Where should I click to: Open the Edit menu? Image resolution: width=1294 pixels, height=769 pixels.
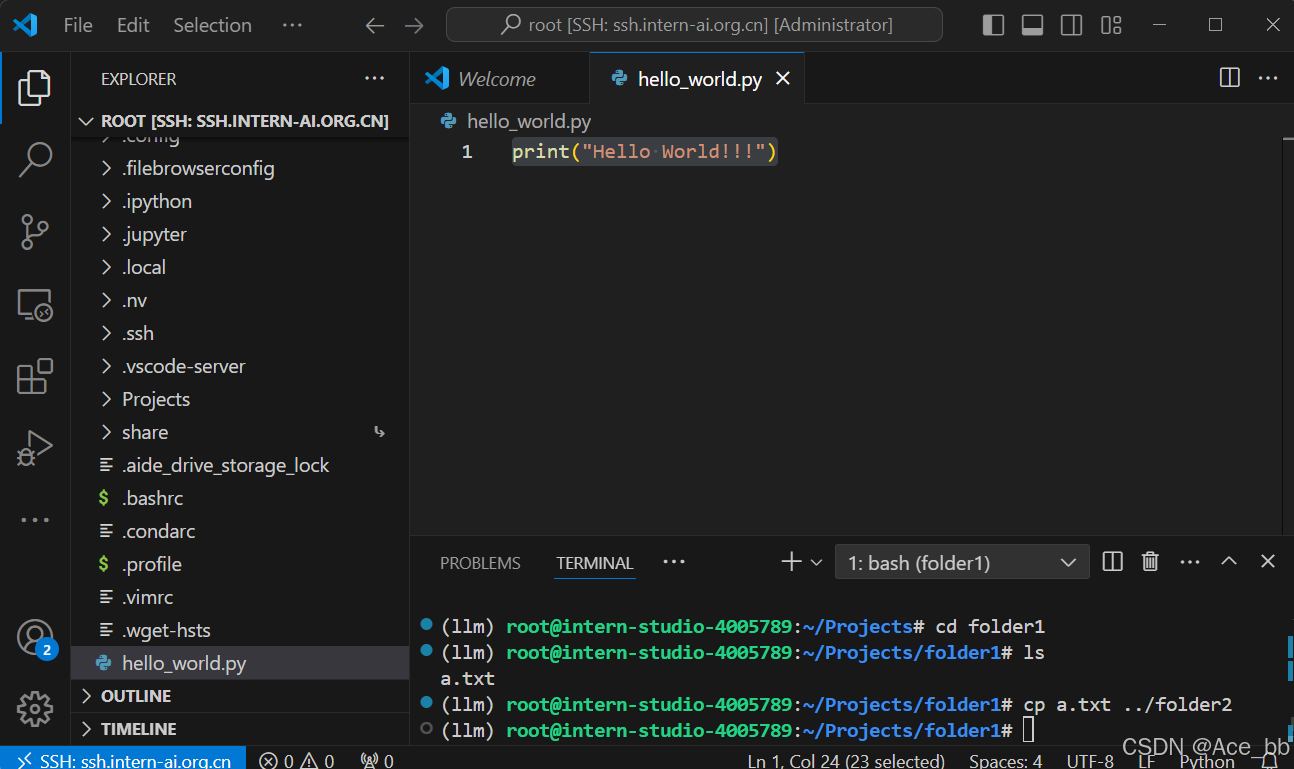click(x=133, y=26)
